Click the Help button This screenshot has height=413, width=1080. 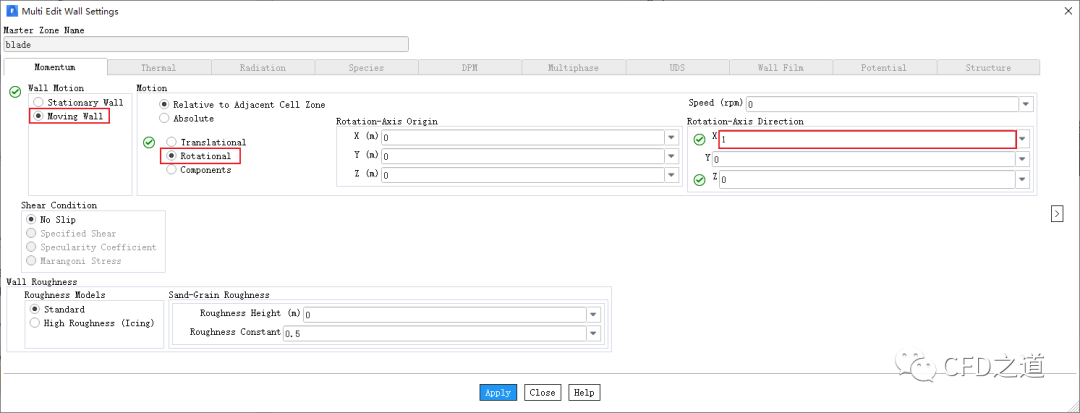(x=584, y=393)
